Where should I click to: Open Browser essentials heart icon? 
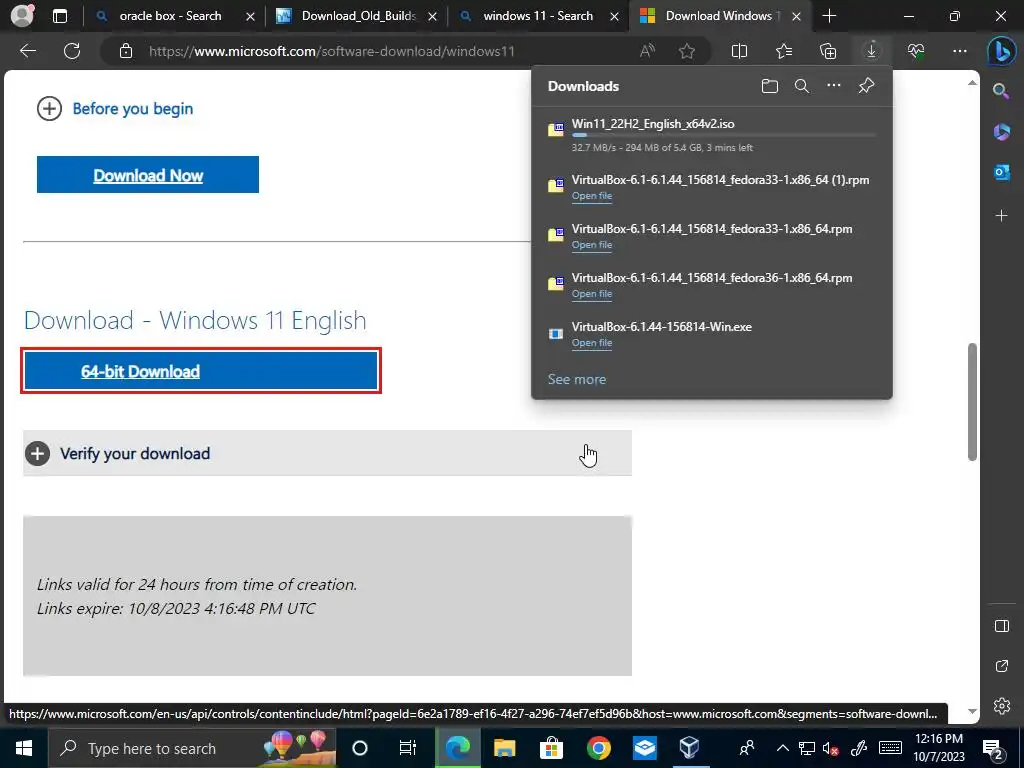tap(916, 51)
